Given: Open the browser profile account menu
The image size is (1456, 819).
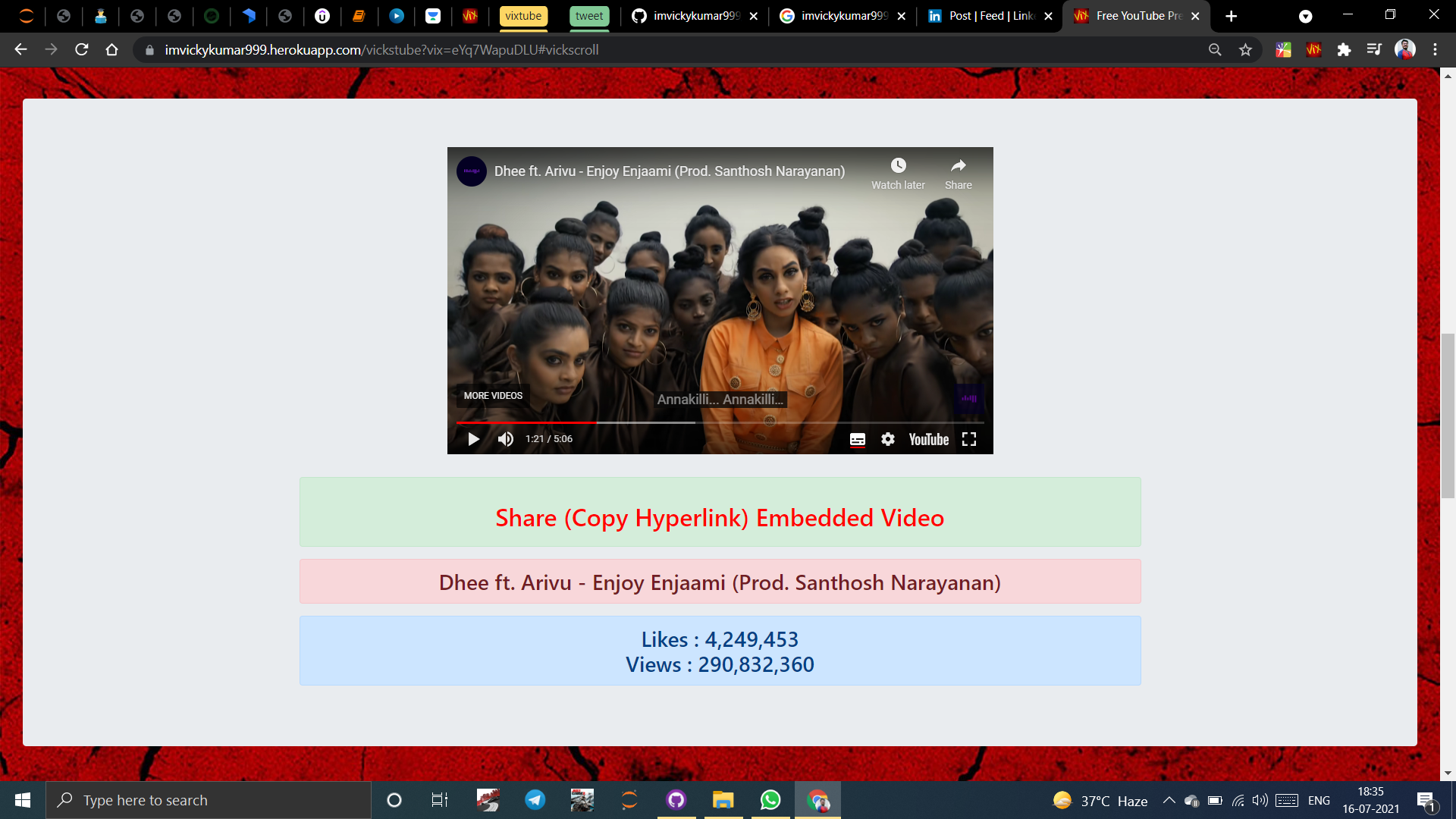Looking at the screenshot, I should point(1405,49).
